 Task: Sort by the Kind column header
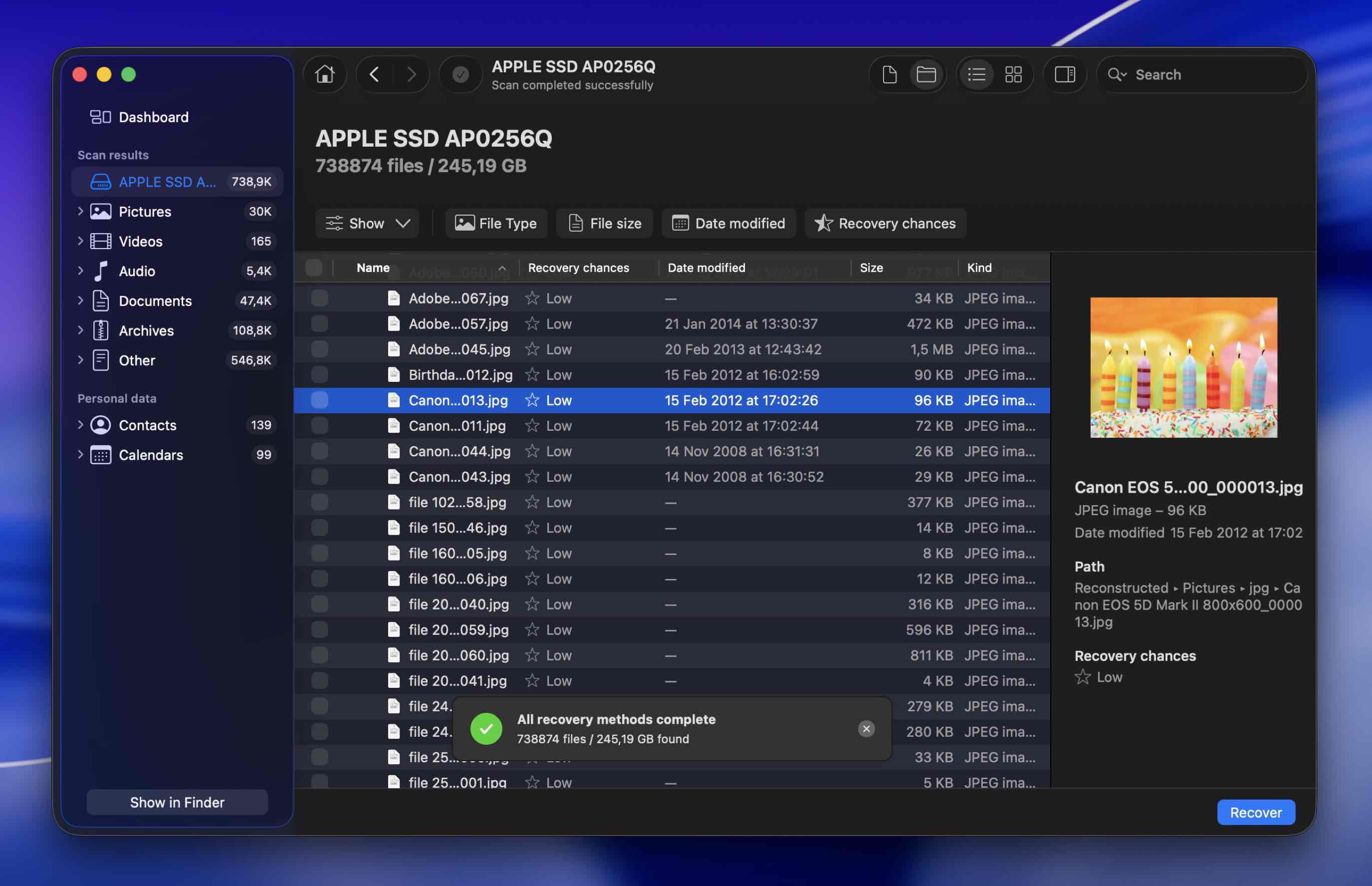(x=1003, y=268)
